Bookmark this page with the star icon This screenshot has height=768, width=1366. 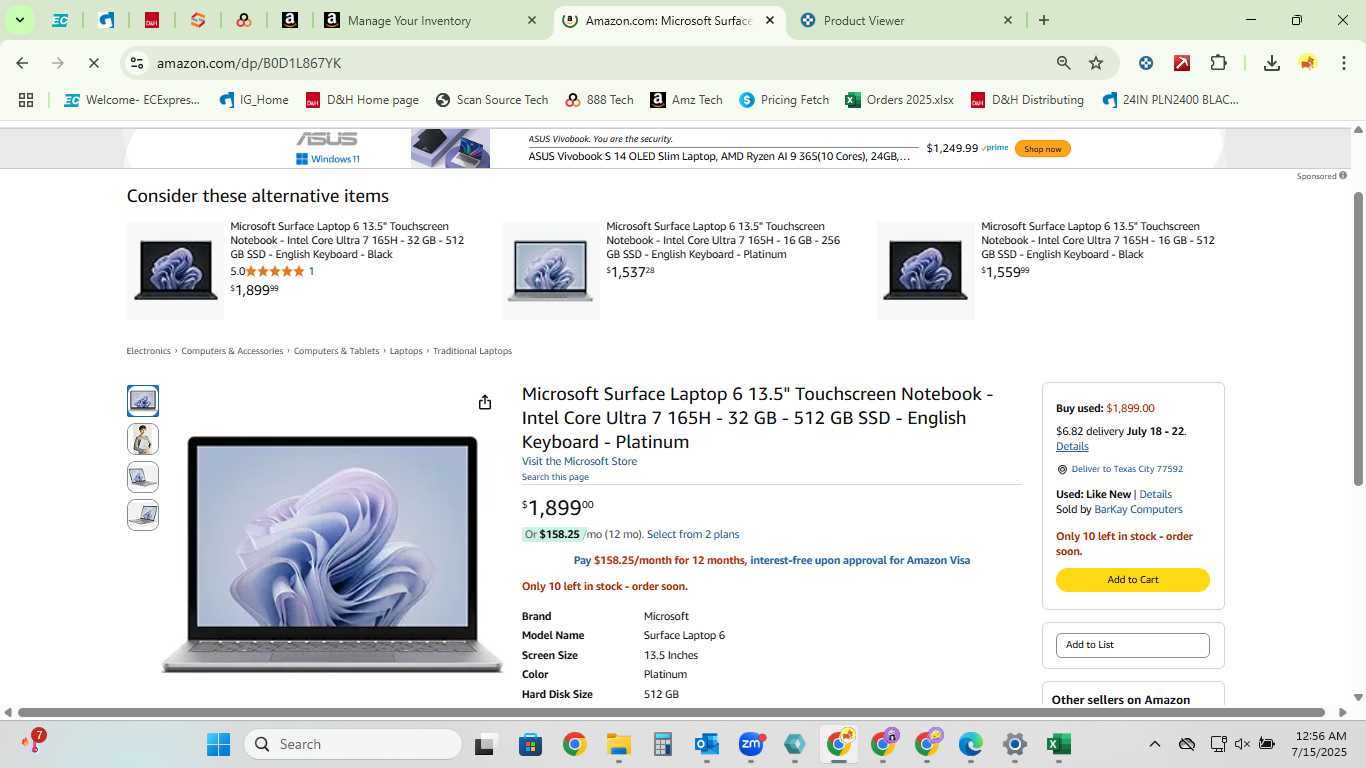tap(1096, 63)
